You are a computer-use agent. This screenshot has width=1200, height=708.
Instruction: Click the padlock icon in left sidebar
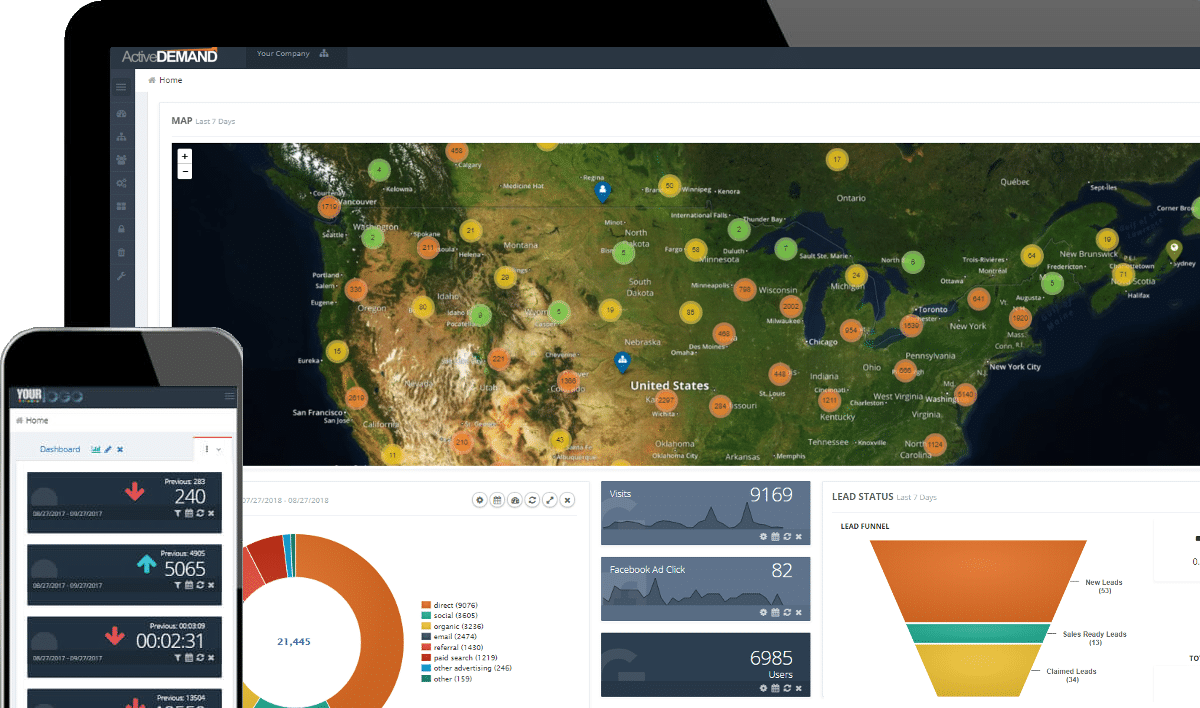pyautogui.click(x=121, y=229)
